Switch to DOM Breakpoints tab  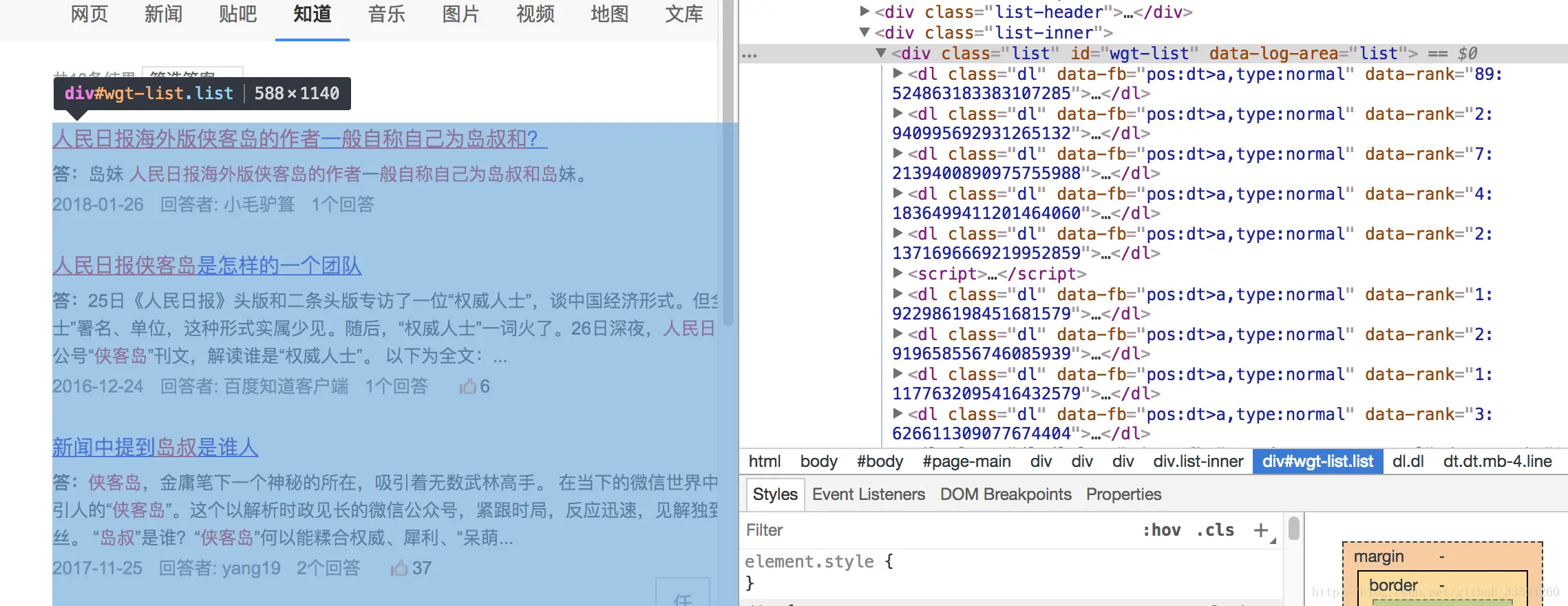click(x=1006, y=494)
